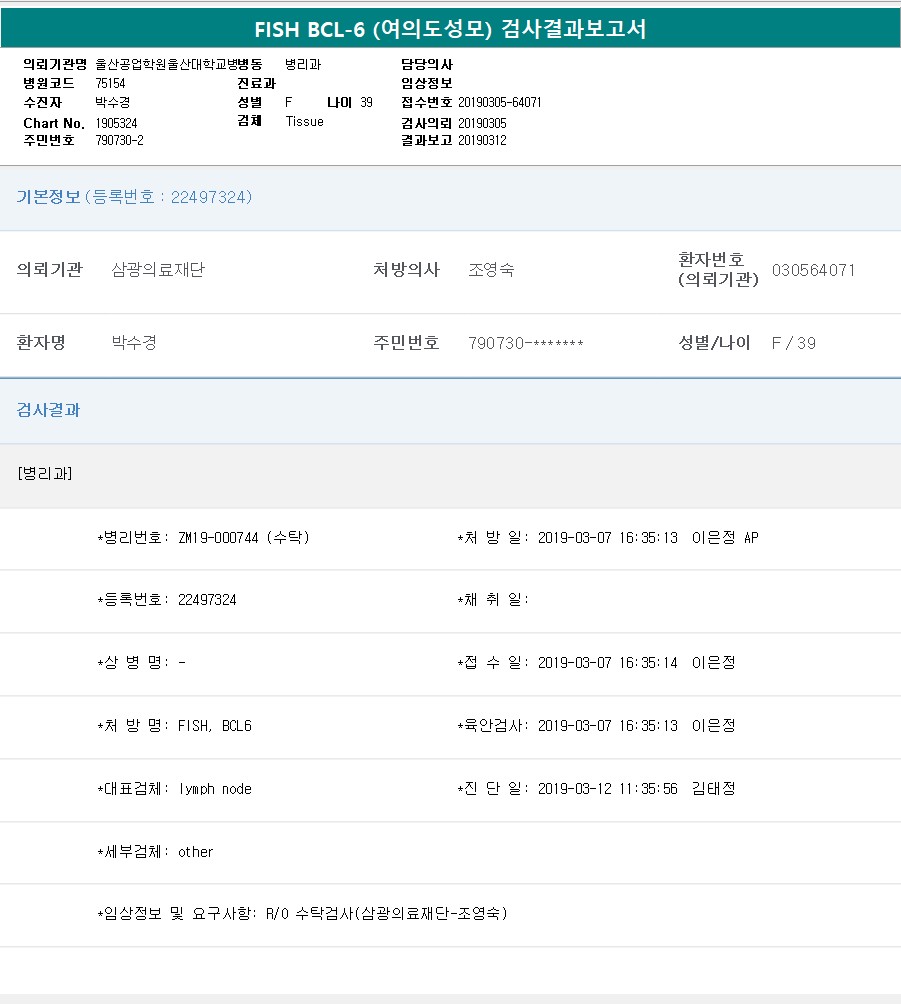Select pathology number ZM19-000744 (수탁)

243,537
